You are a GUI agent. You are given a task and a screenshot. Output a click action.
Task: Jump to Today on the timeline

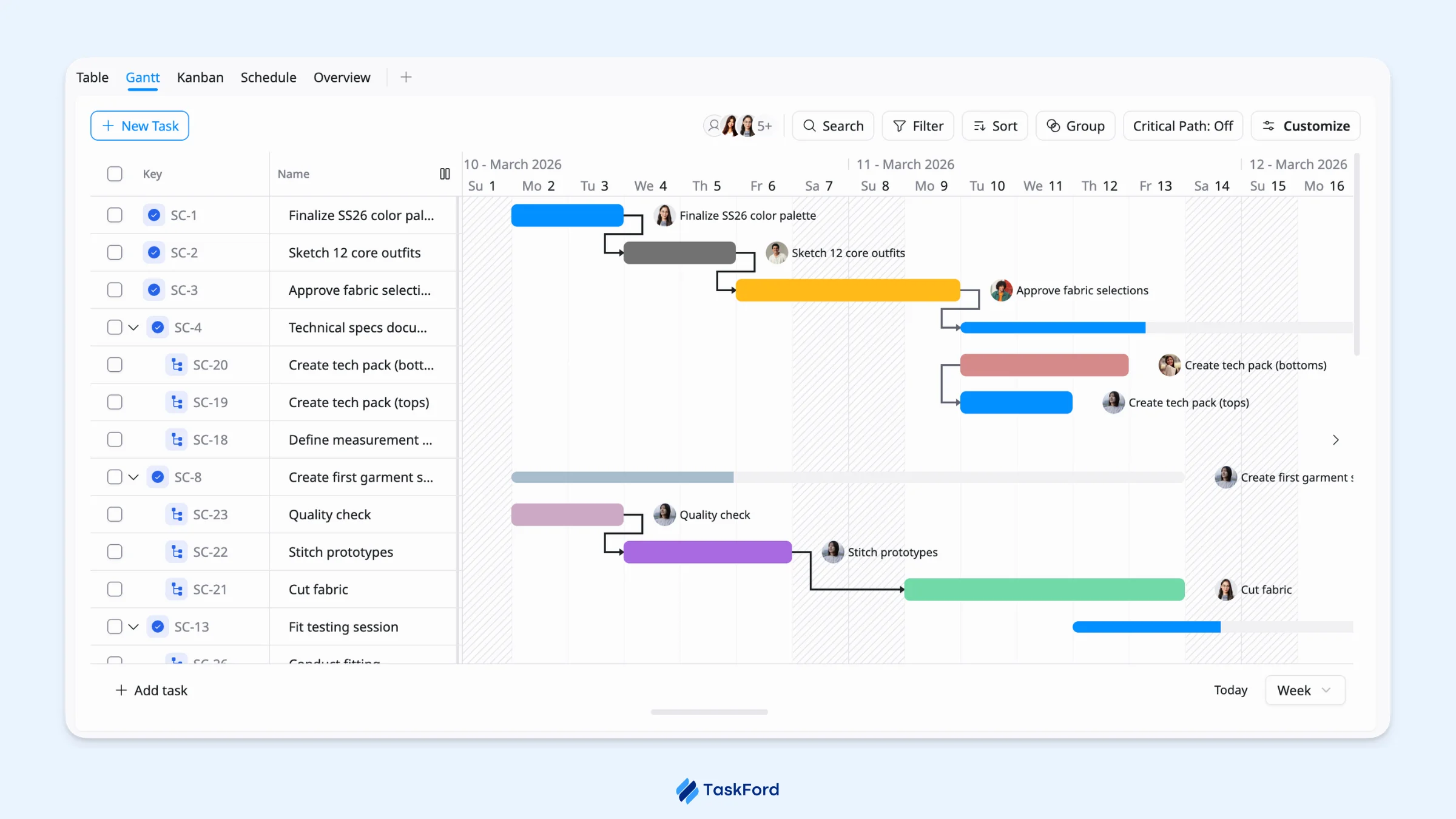pos(1230,690)
